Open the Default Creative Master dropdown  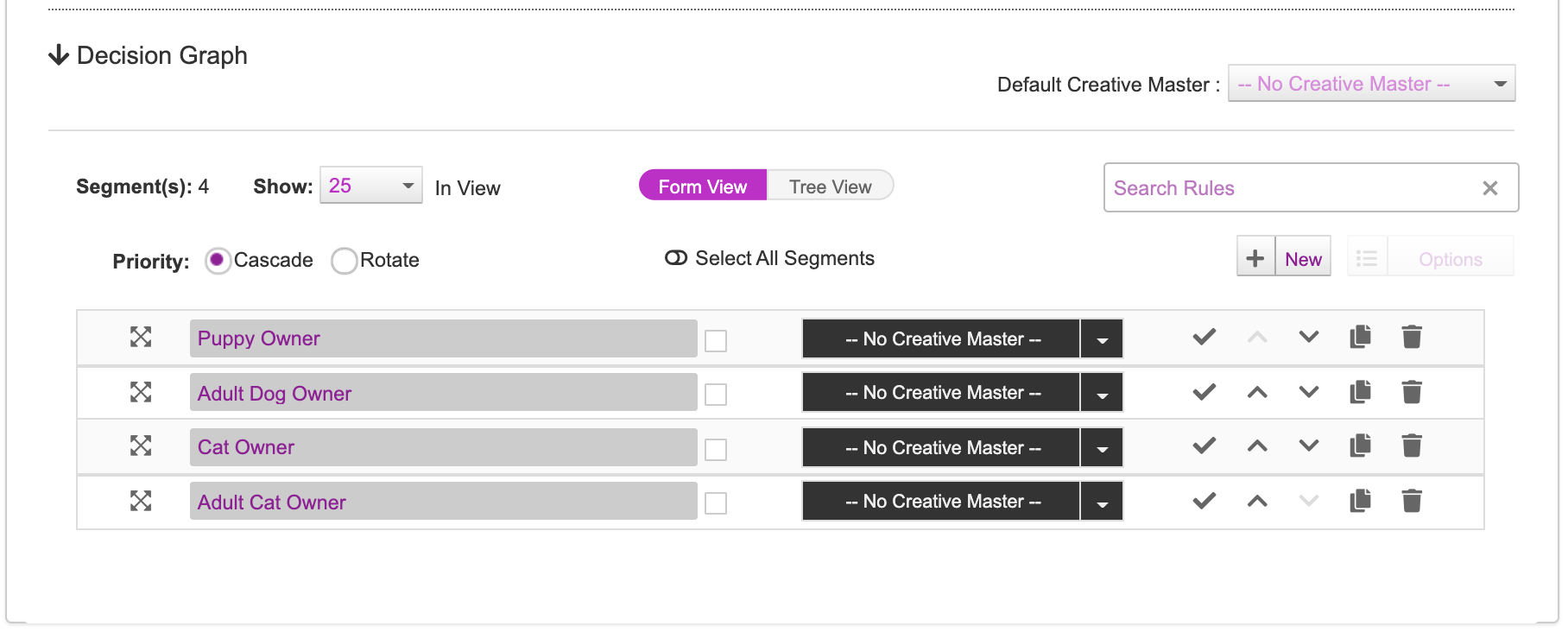1371,84
